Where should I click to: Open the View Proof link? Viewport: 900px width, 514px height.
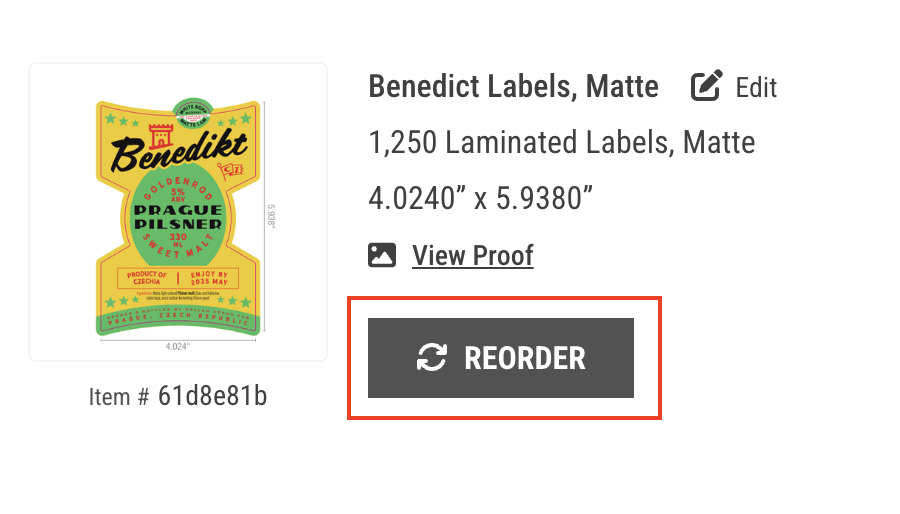pos(473,256)
